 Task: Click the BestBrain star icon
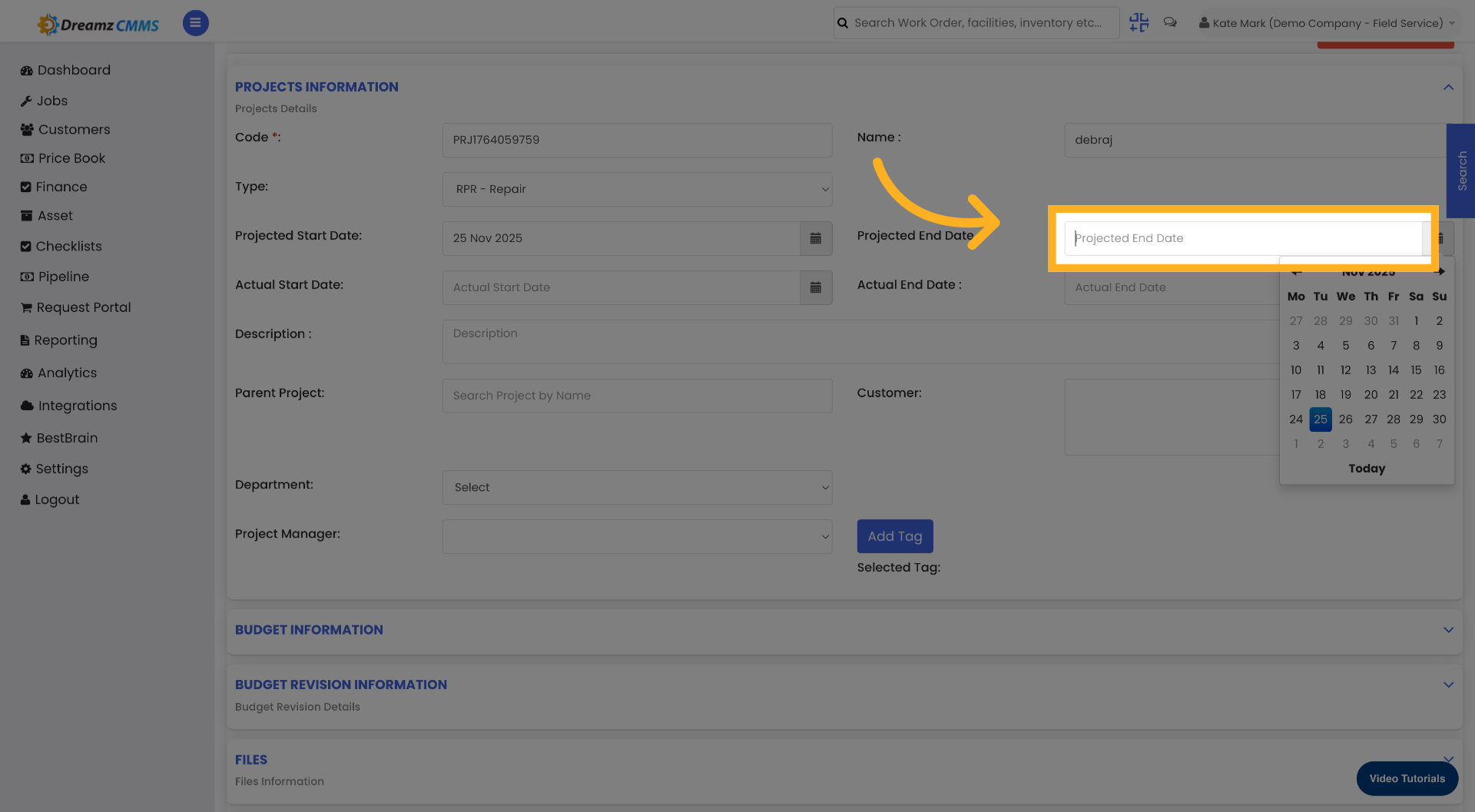coord(26,438)
